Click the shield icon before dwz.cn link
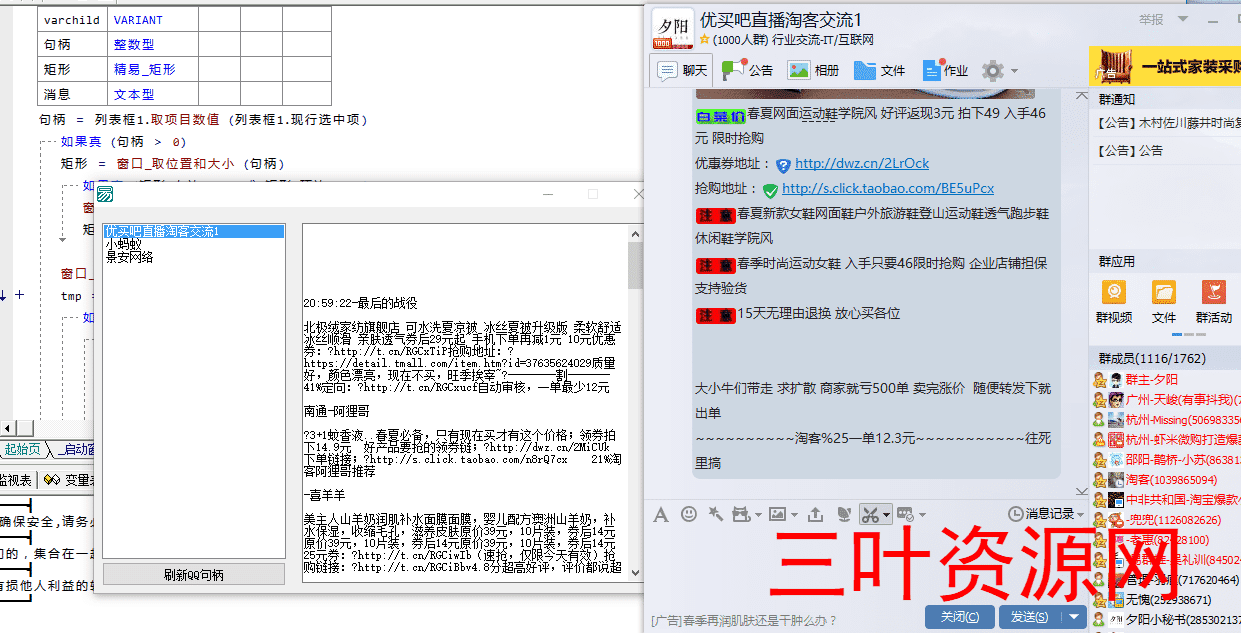This screenshot has height=633, width=1241. (x=783, y=165)
